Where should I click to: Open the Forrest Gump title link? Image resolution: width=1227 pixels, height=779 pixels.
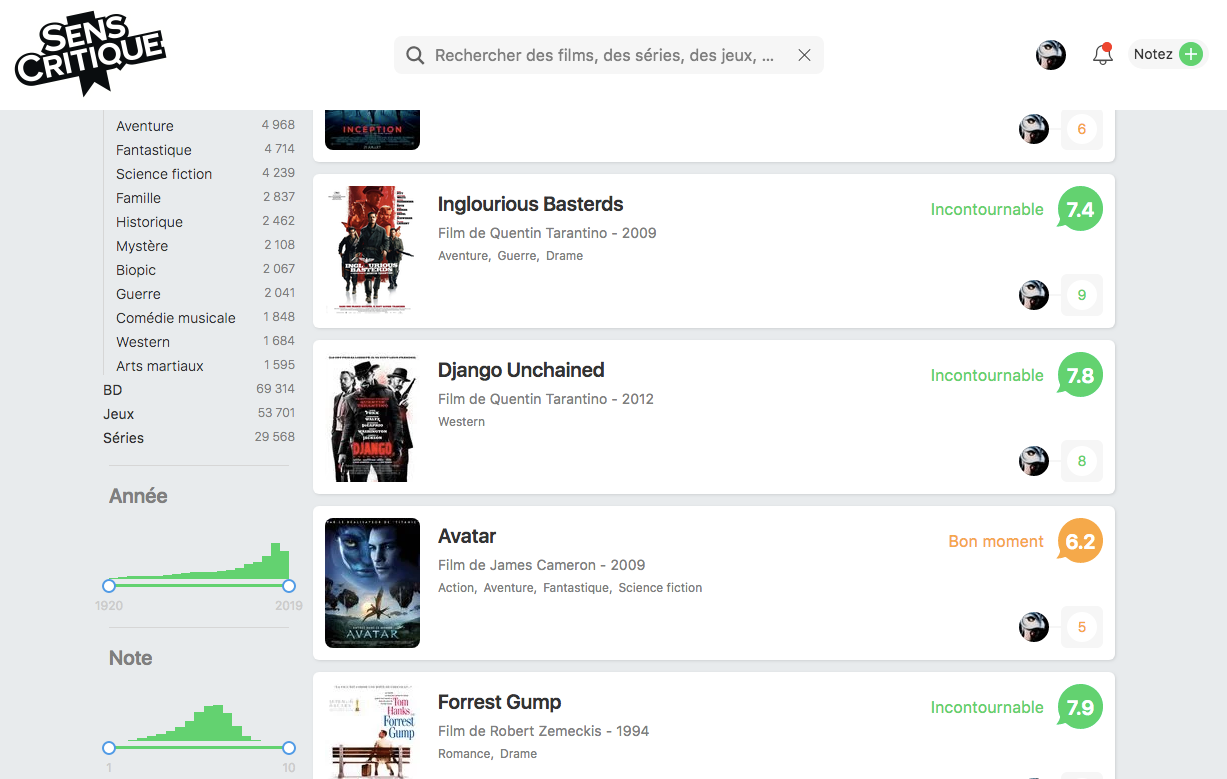coord(499,703)
